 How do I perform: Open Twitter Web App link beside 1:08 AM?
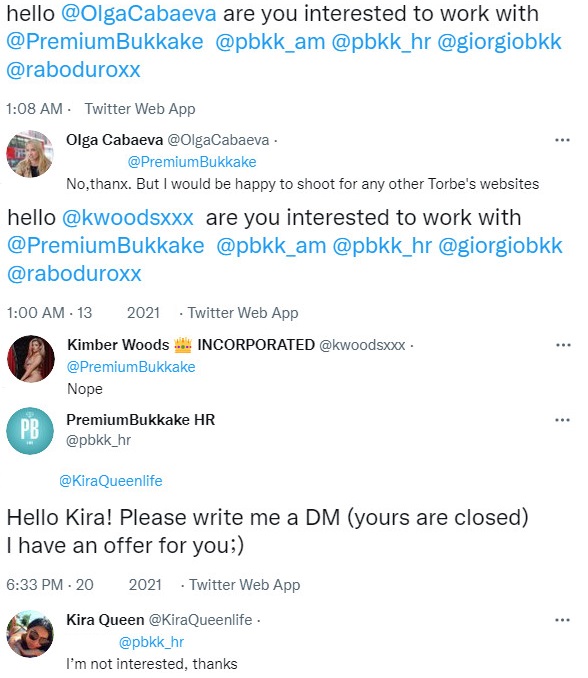tap(140, 109)
